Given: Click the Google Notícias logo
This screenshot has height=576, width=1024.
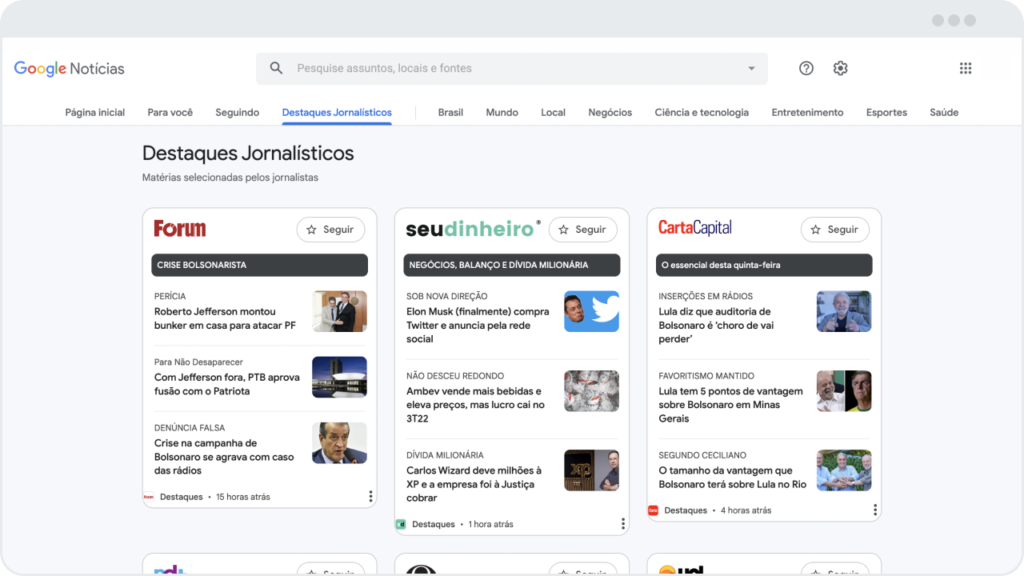Looking at the screenshot, I should [x=69, y=69].
